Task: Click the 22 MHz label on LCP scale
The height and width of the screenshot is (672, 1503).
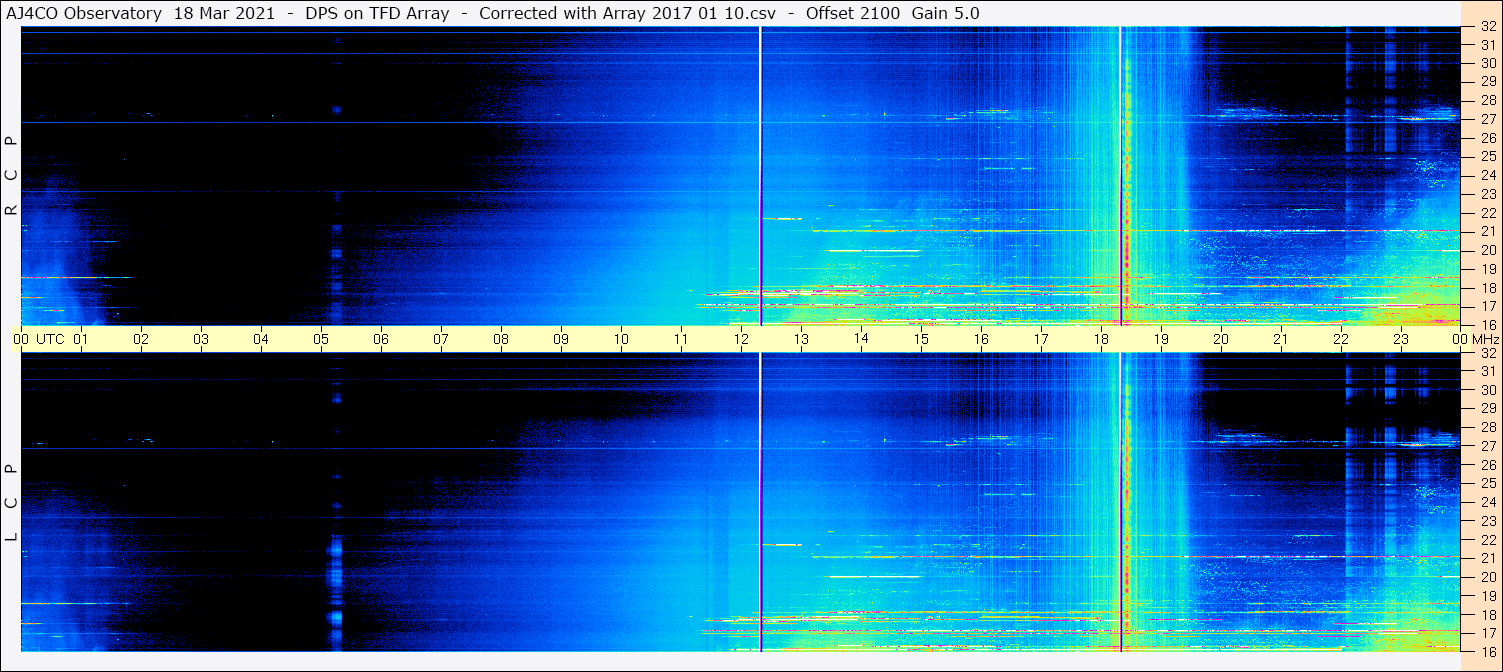Action: 1487,540
